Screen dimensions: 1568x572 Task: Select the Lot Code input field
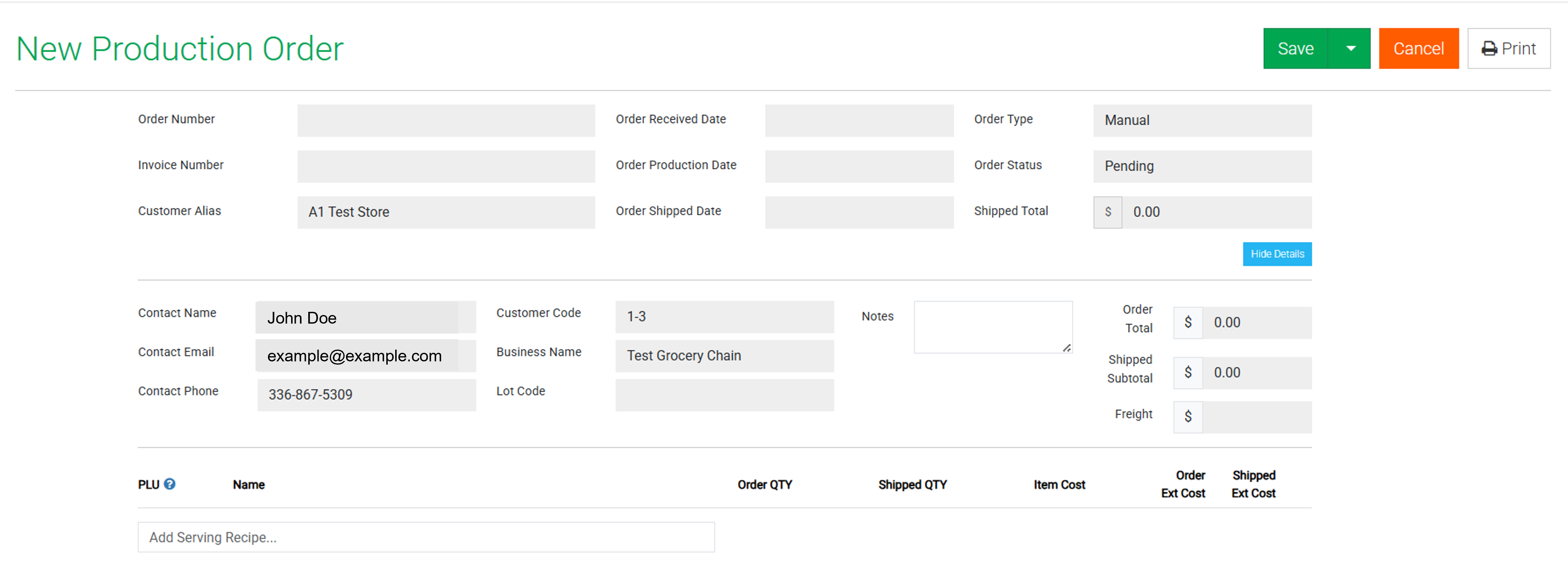[724, 395]
